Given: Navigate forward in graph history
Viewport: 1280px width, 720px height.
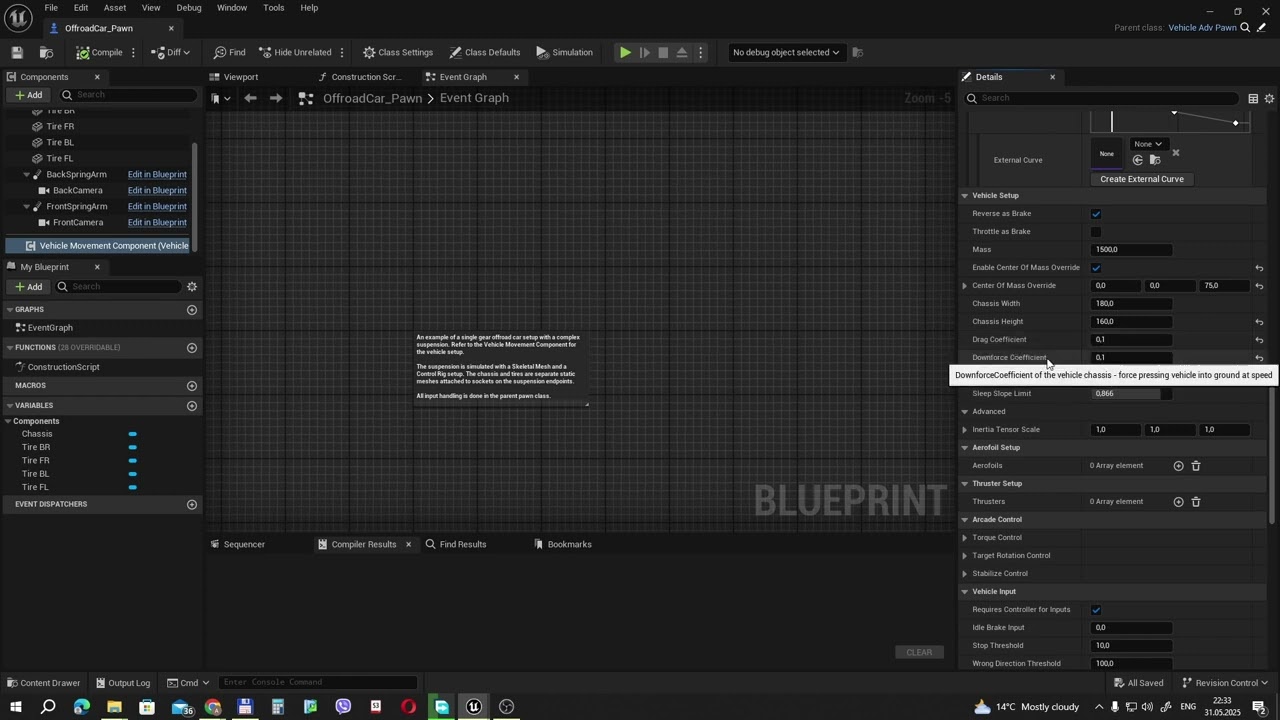Looking at the screenshot, I should coord(276,98).
